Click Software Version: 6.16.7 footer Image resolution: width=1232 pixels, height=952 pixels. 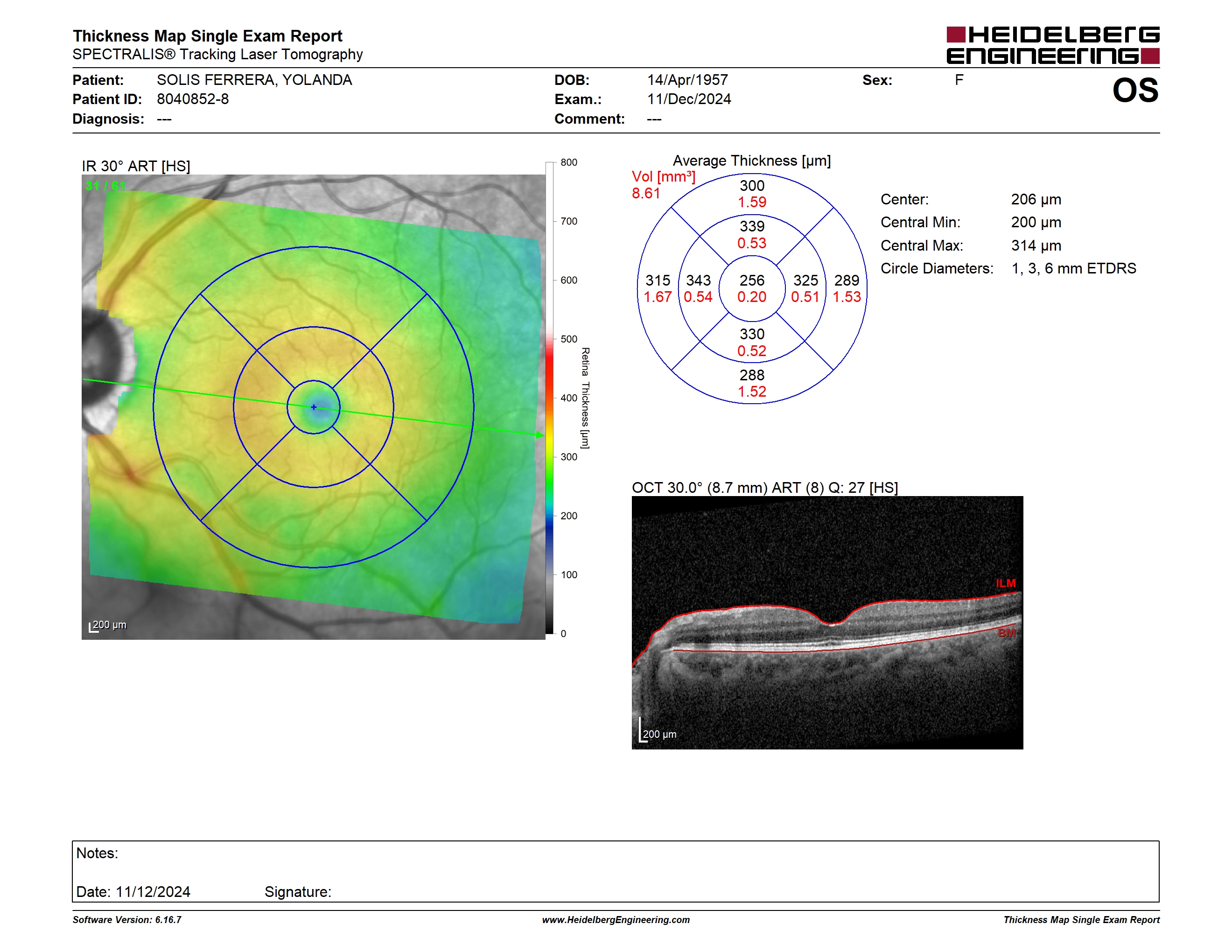(127, 920)
